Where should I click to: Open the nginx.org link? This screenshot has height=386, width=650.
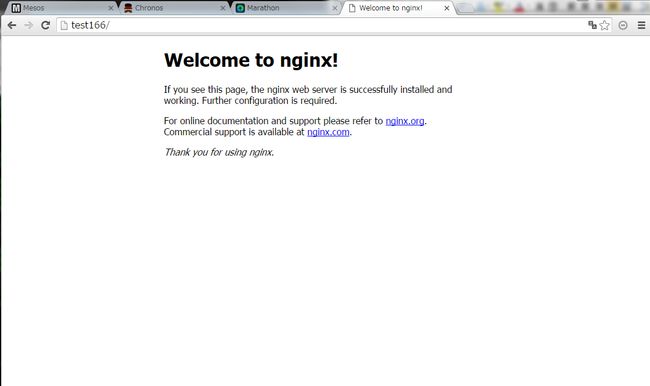[x=405, y=121]
